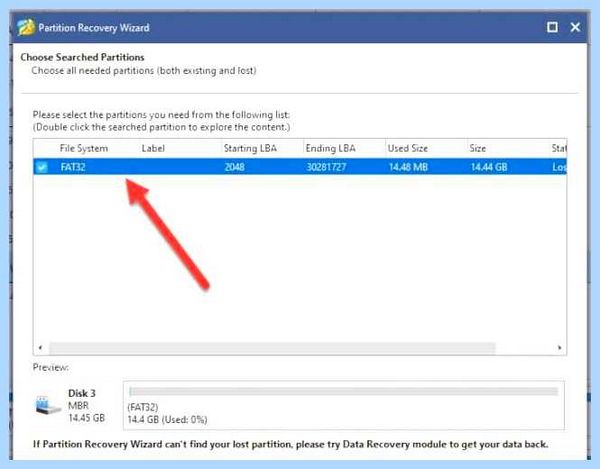Screen dimensions: 600x469
Task: Click the horizontal scrollbar right arrow
Action: tap(560, 348)
